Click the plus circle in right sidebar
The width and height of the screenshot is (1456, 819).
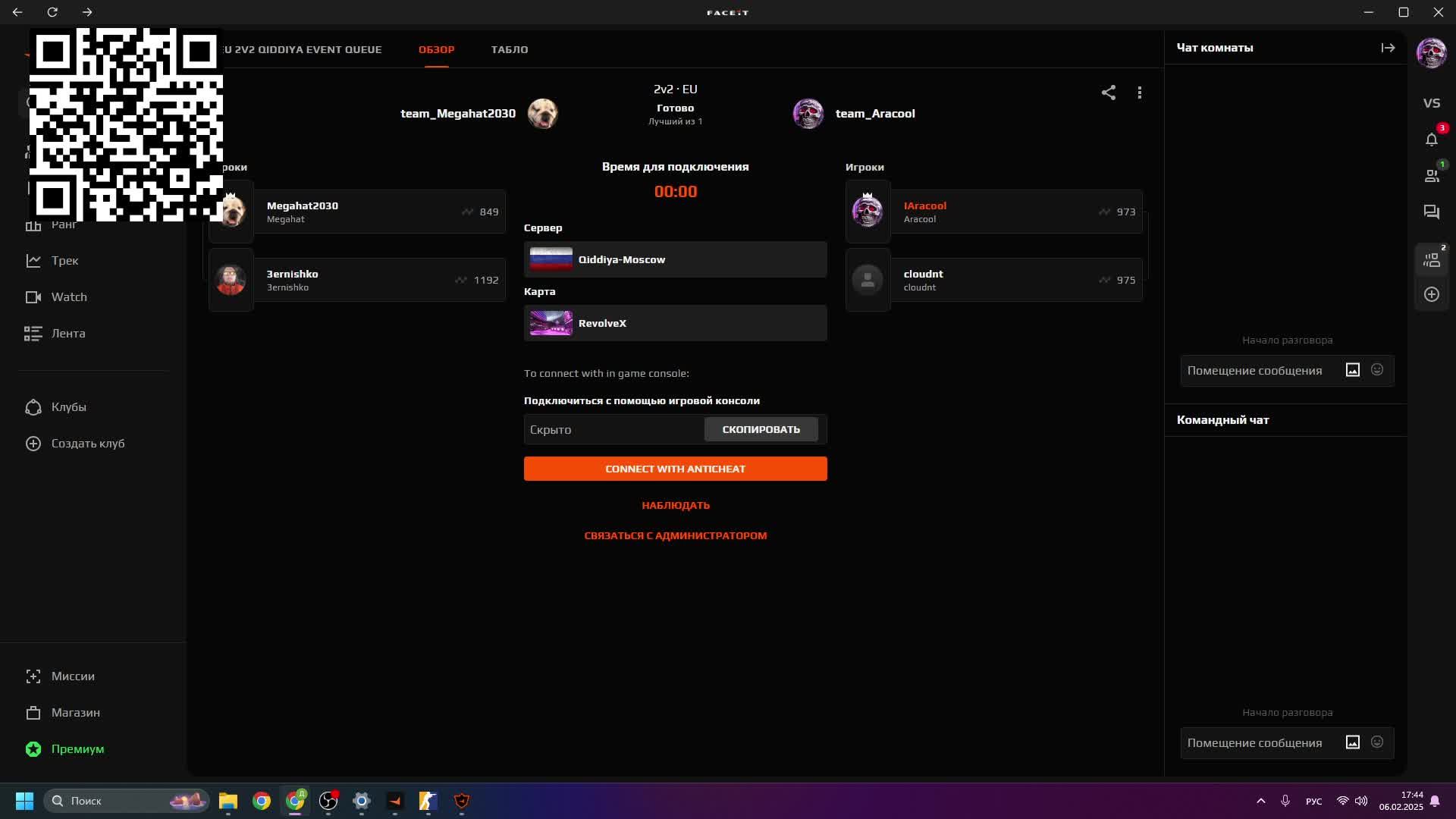tap(1431, 294)
